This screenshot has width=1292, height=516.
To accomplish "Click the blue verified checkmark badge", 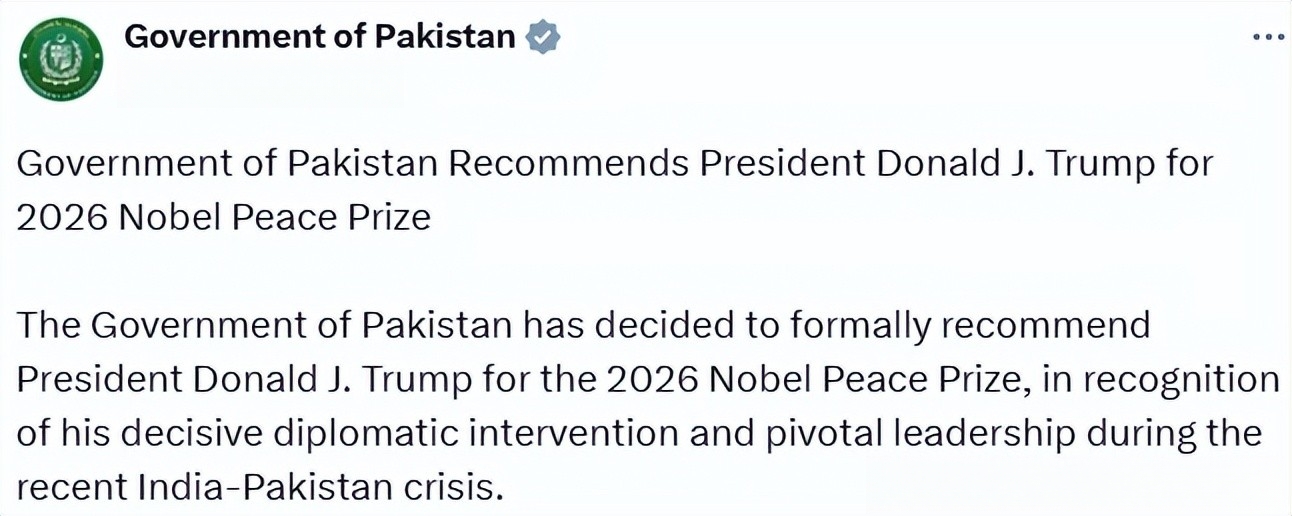I will coord(542,38).
